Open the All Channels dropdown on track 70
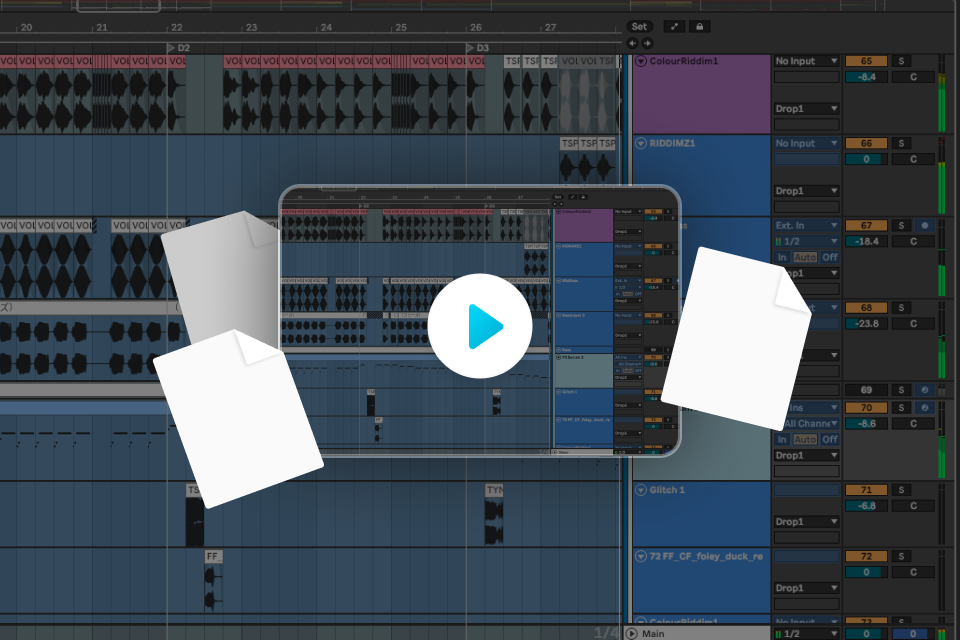The width and height of the screenshot is (960, 640). click(811, 424)
